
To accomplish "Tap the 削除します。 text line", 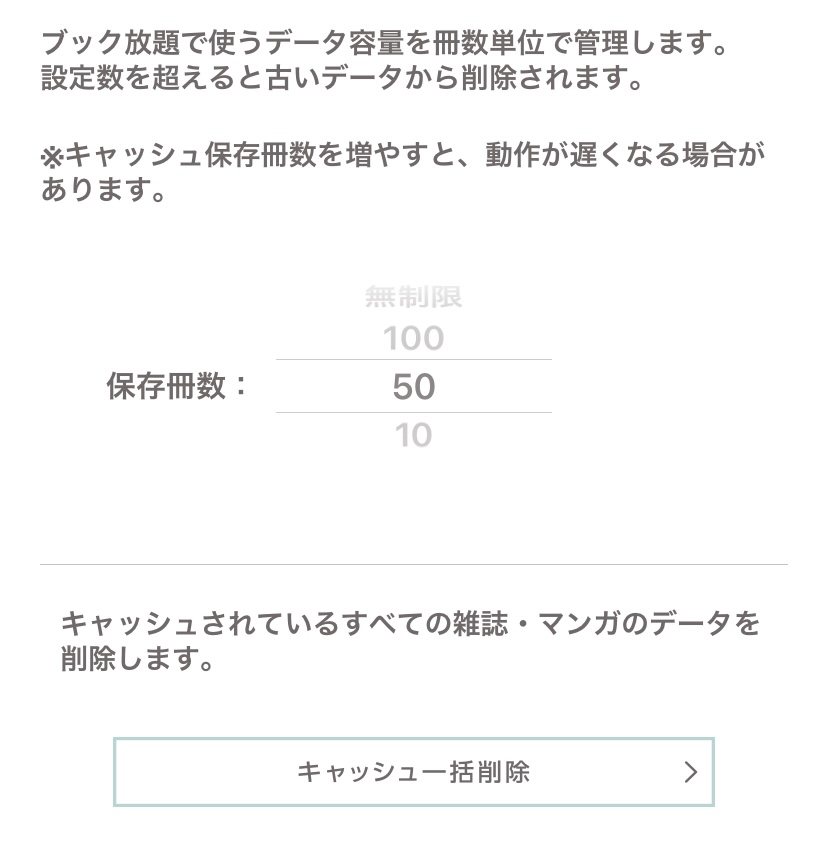I will point(137,658).
